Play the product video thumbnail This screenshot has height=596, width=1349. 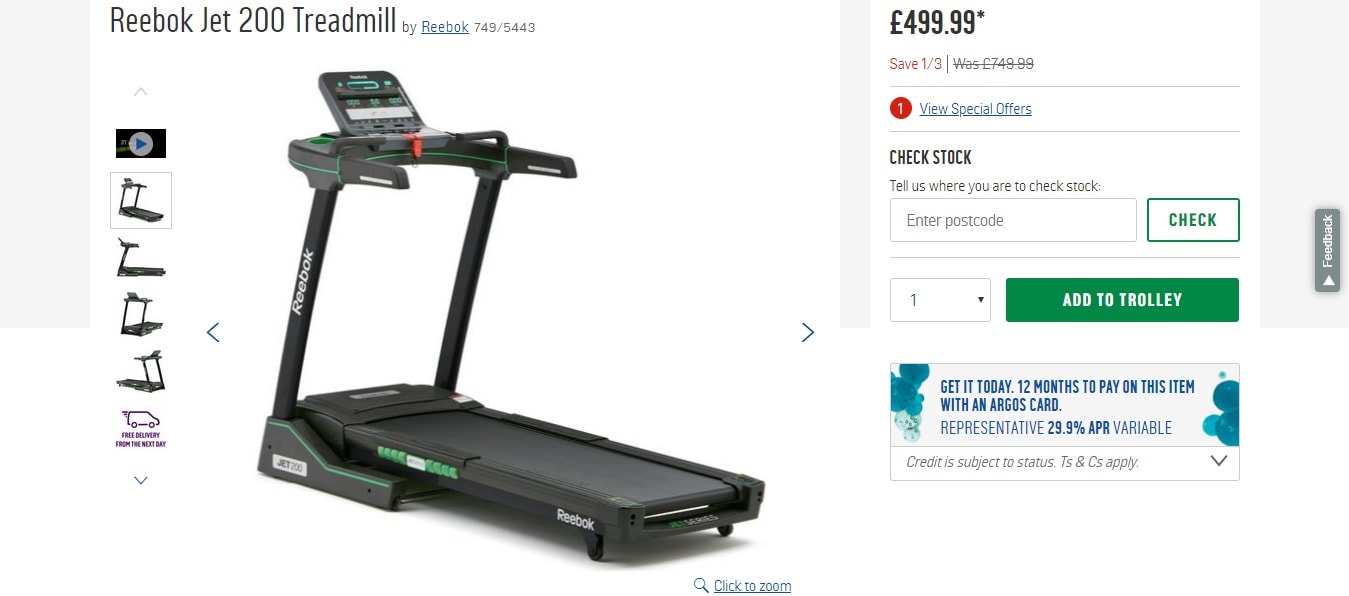(141, 144)
